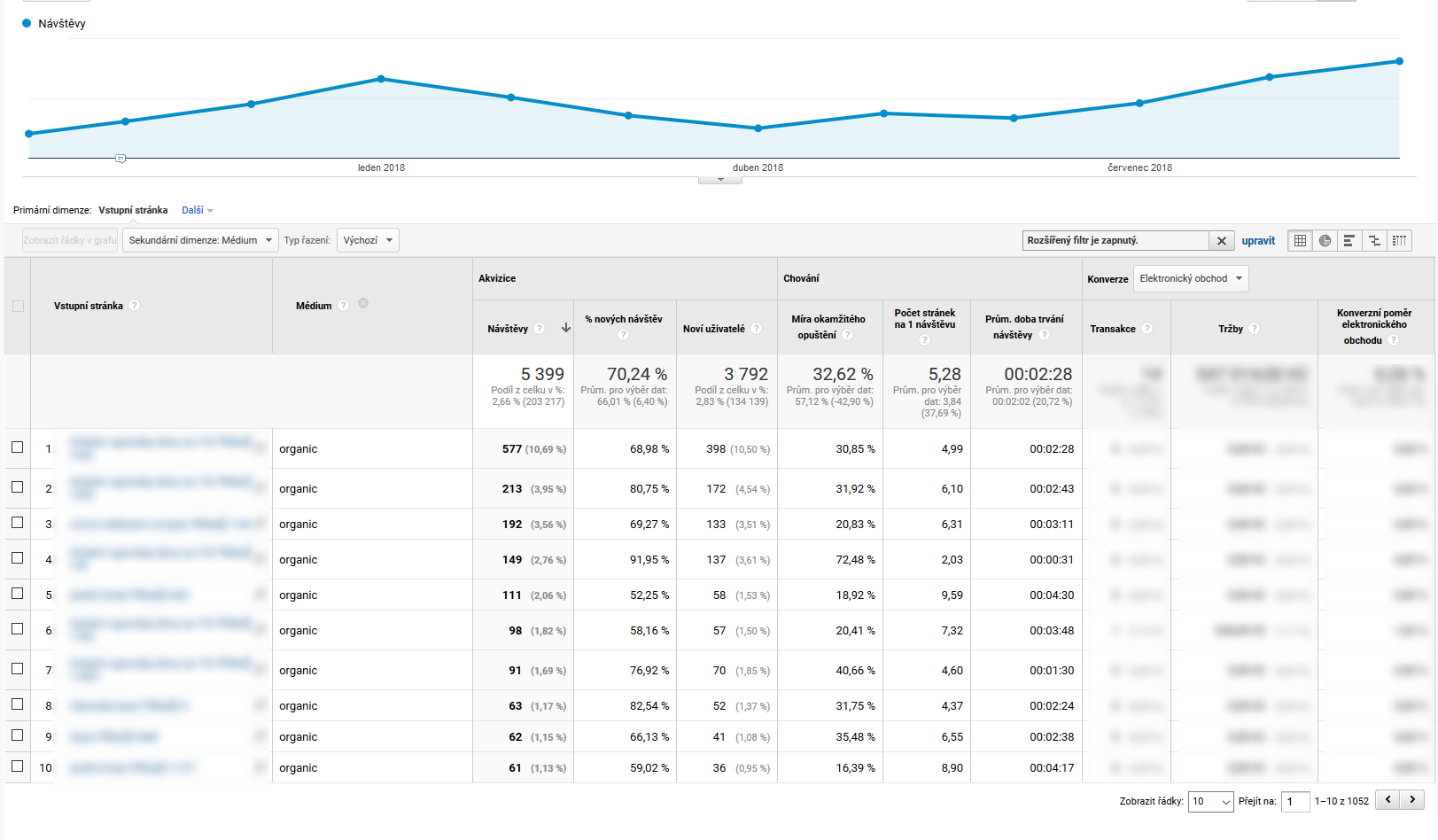Image resolution: width=1438 pixels, height=840 pixels.
Task: Collapse the chart using the tab below it
Action: tap(720, 180)
